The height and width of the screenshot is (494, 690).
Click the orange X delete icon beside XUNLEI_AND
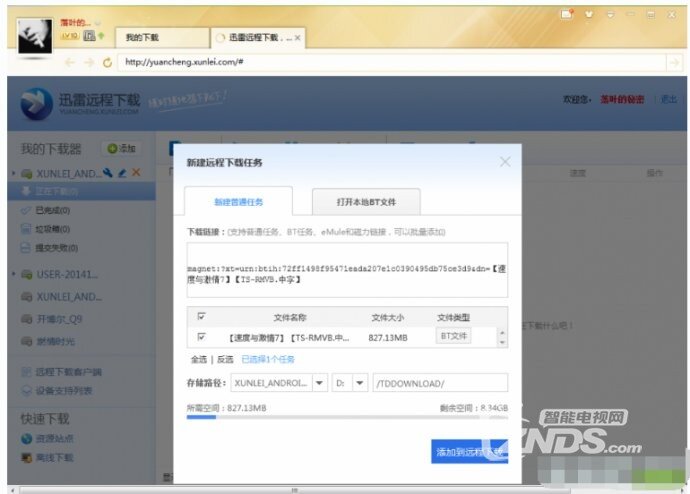[136, 172]
